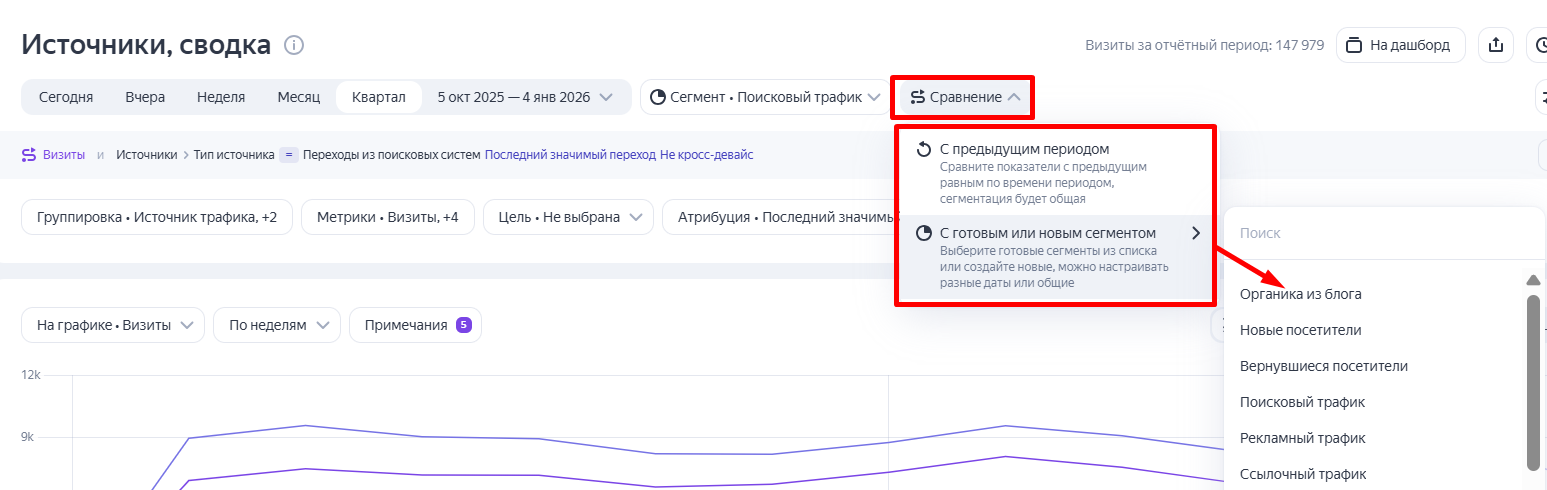Collapse the Сравнение dropdown
The width and height of the screenshot is (1547, 490).
(x=965, y=97)
